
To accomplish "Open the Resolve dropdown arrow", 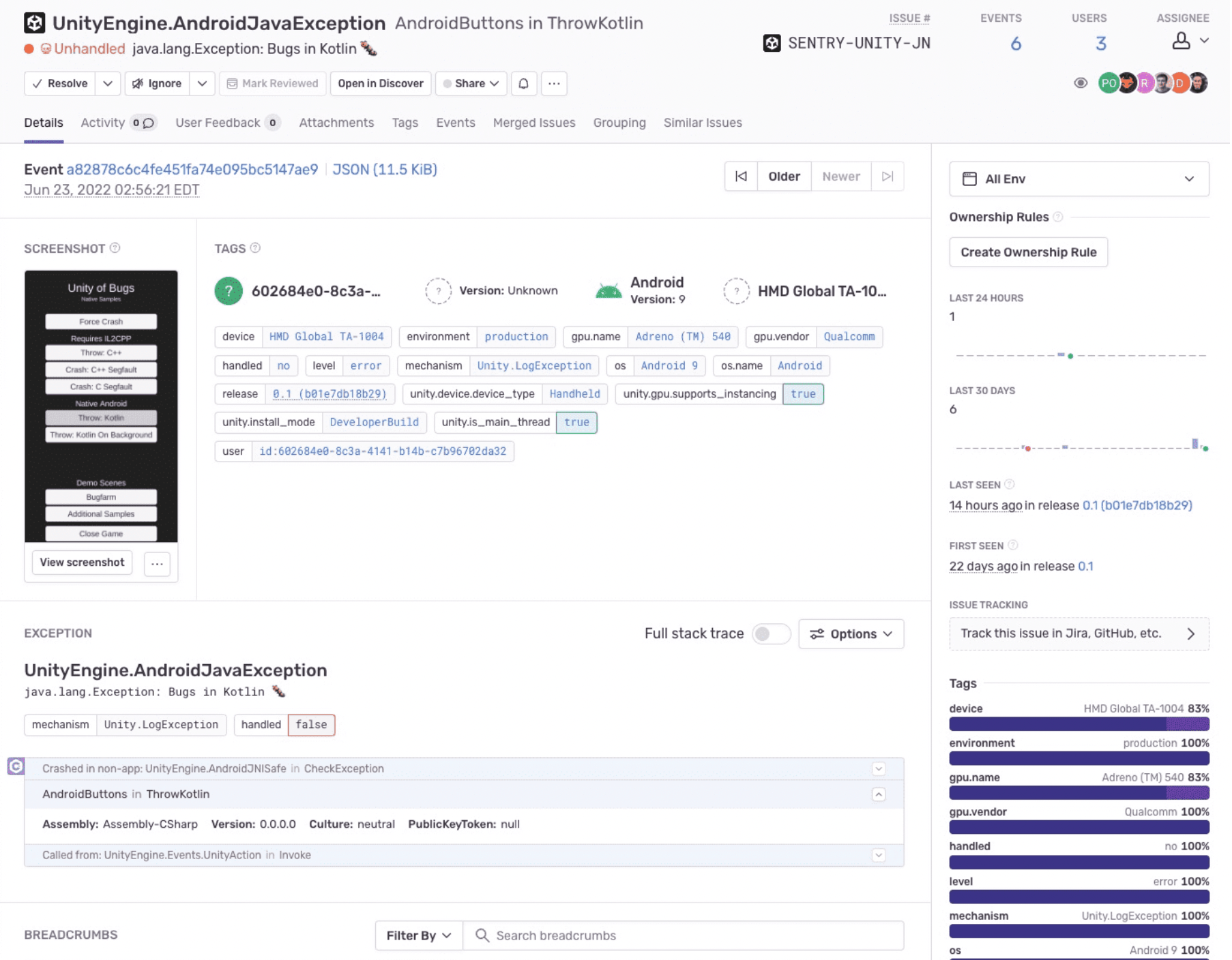I will [x=108, y=83].
